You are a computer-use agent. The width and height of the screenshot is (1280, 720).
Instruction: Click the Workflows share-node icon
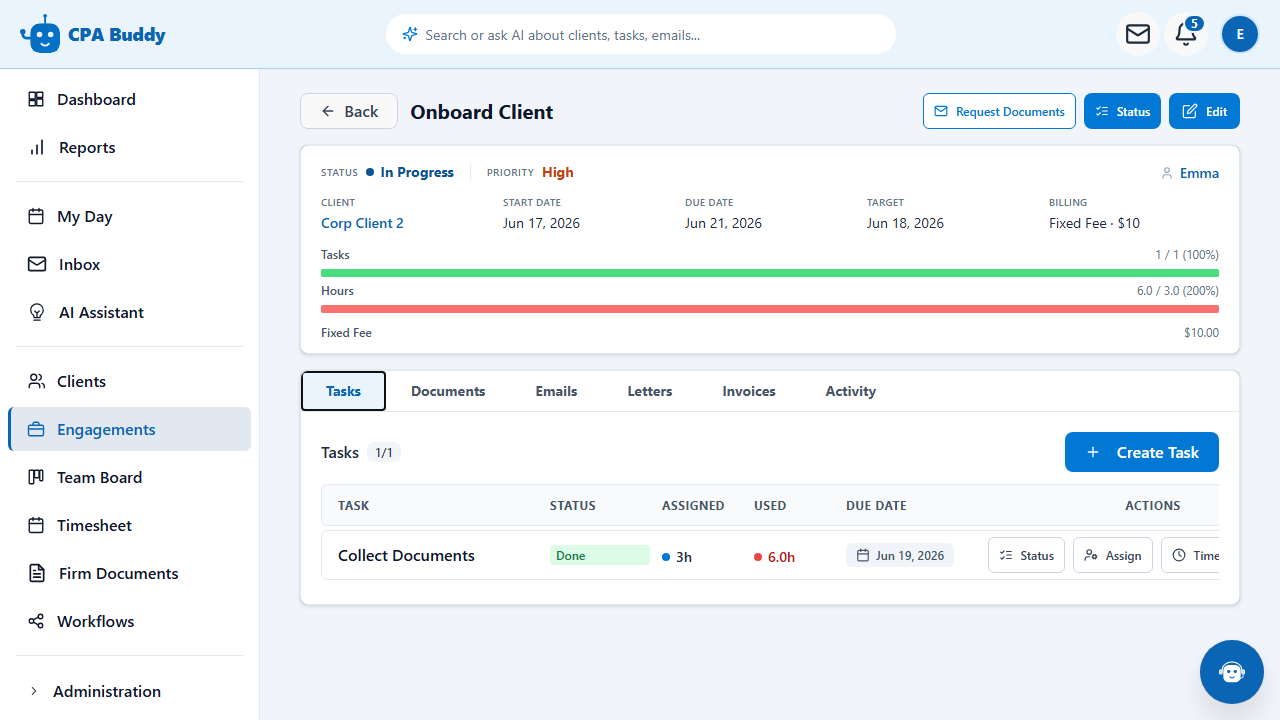point(36,621)
